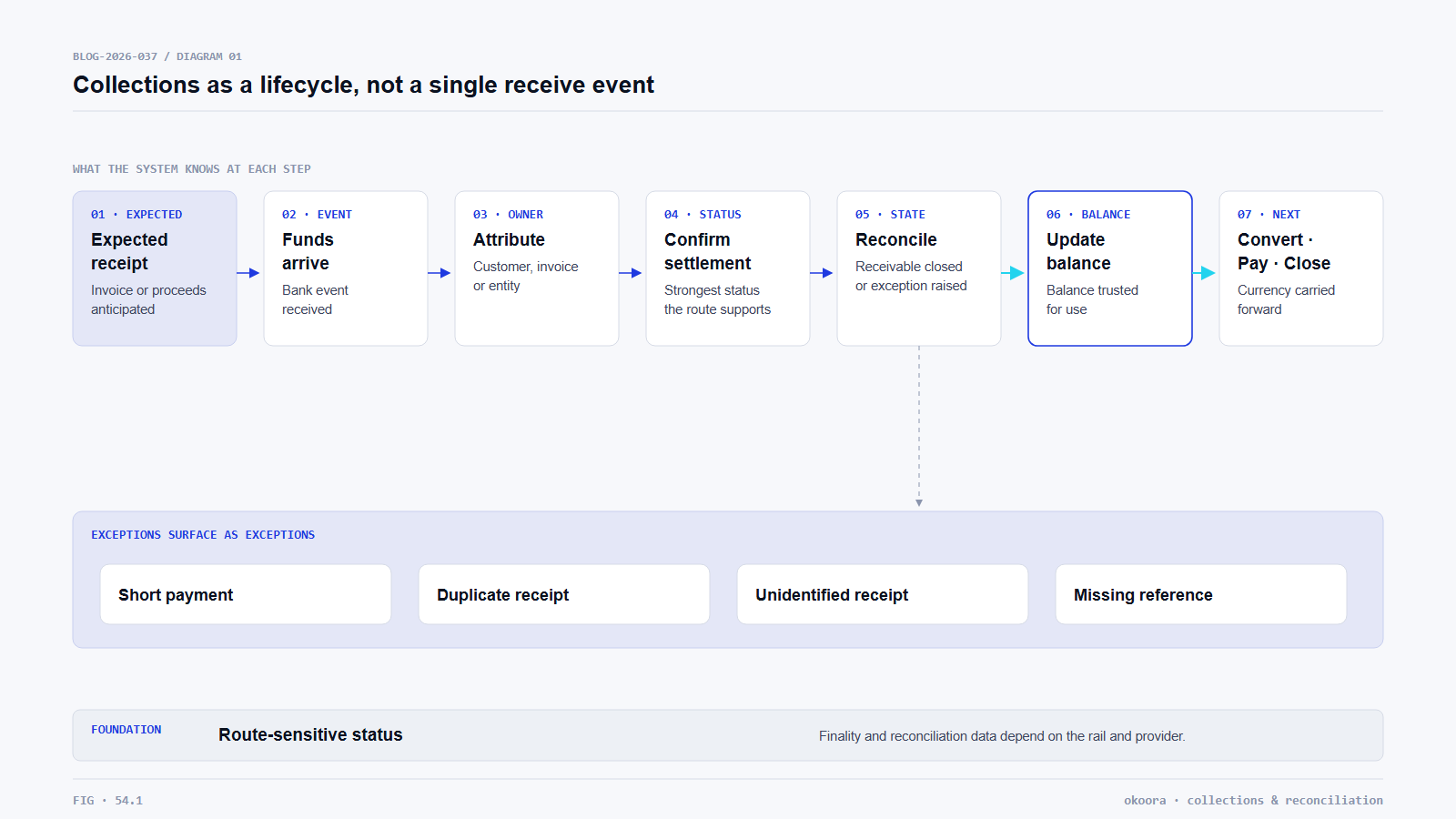The height and width of the screenshot is (819, 1456).
Task: Click the diagram title "Collections as a lifecycle"
Action: pyautogui.click(x=363, y=85)
